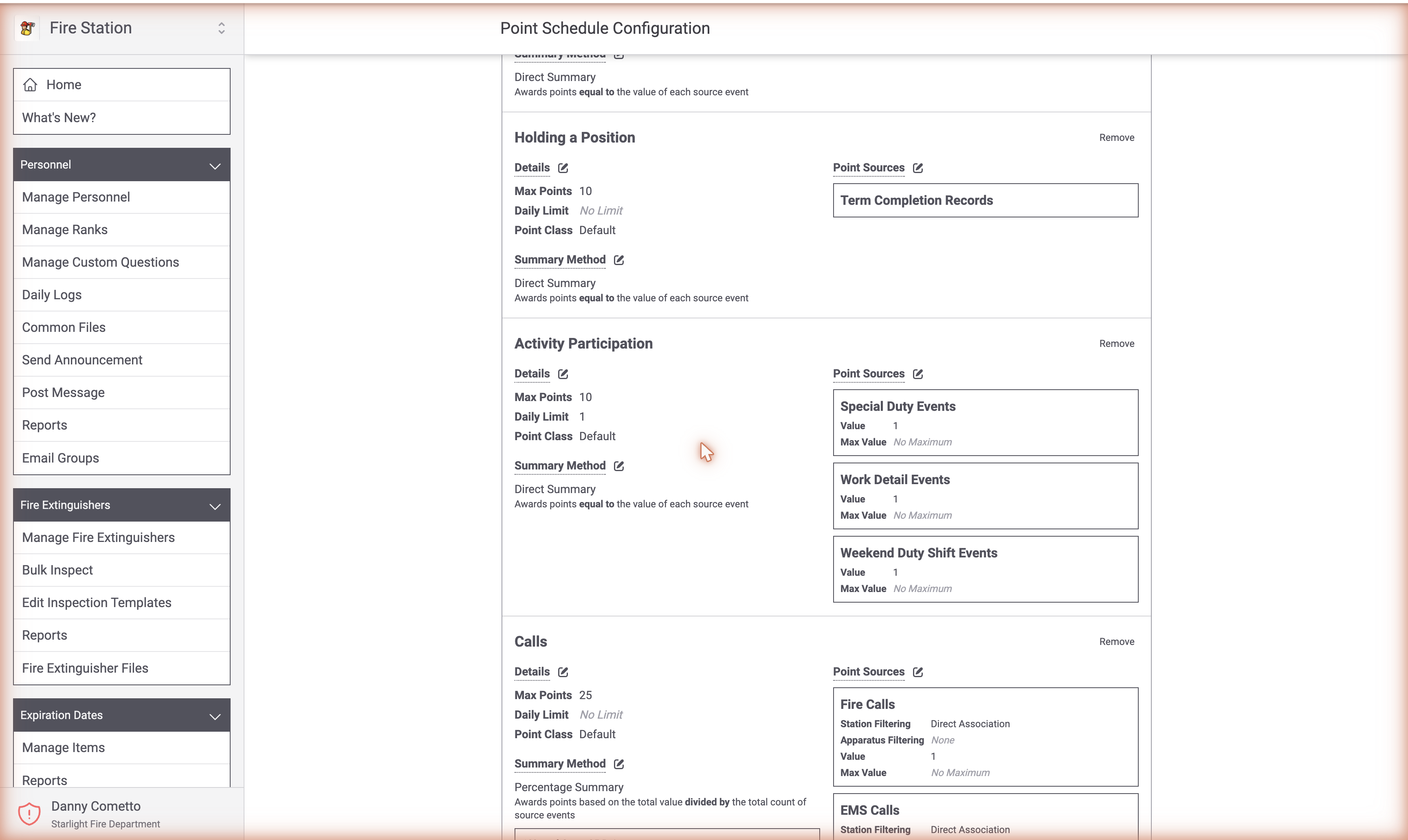Edit Summary Method of Holding a Position

(x=619, y=260)
